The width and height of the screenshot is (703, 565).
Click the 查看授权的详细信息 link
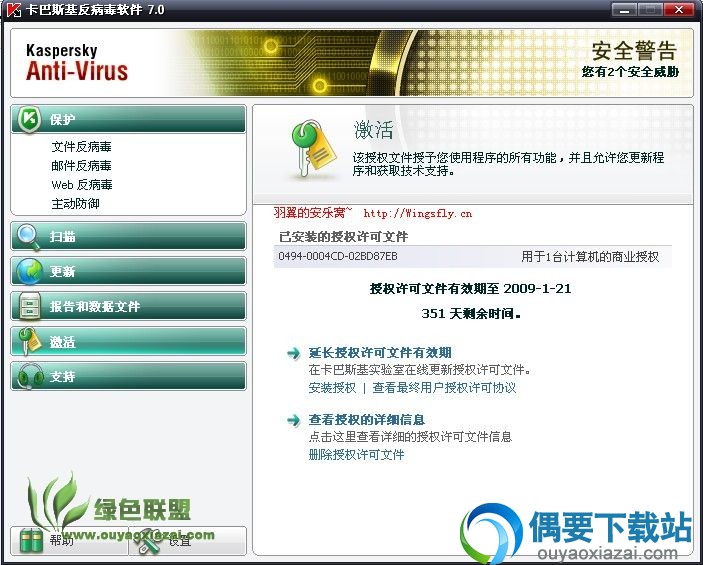coord(367,420)
